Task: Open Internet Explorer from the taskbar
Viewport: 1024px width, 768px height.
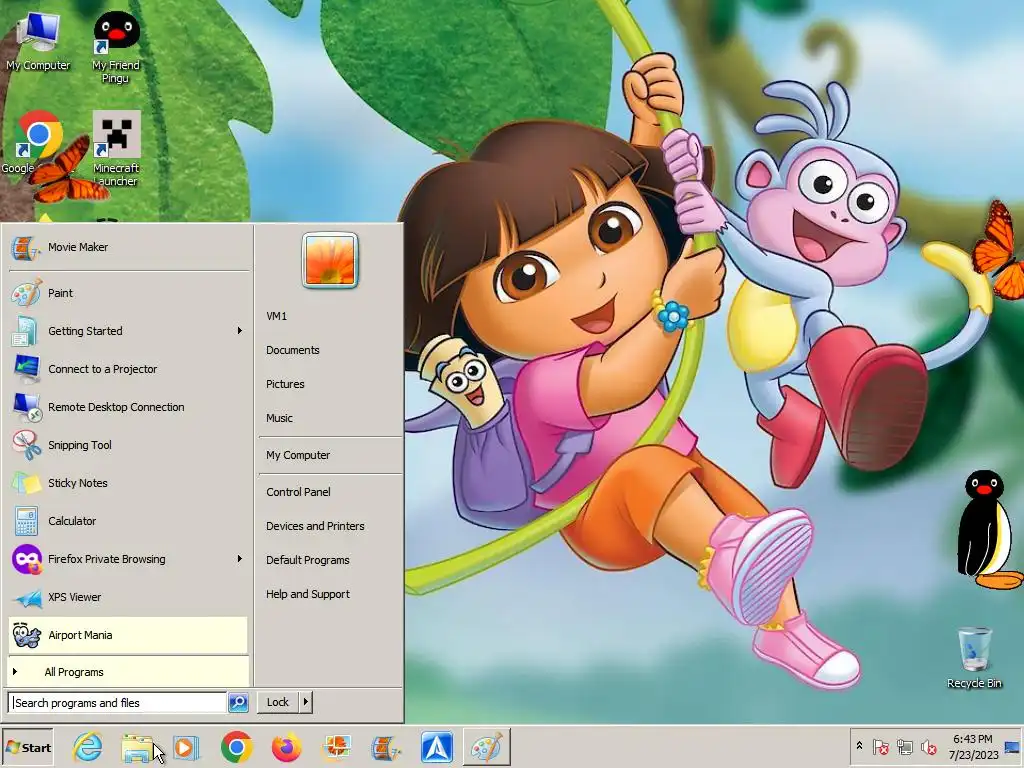Action: (x=88, y=747)
